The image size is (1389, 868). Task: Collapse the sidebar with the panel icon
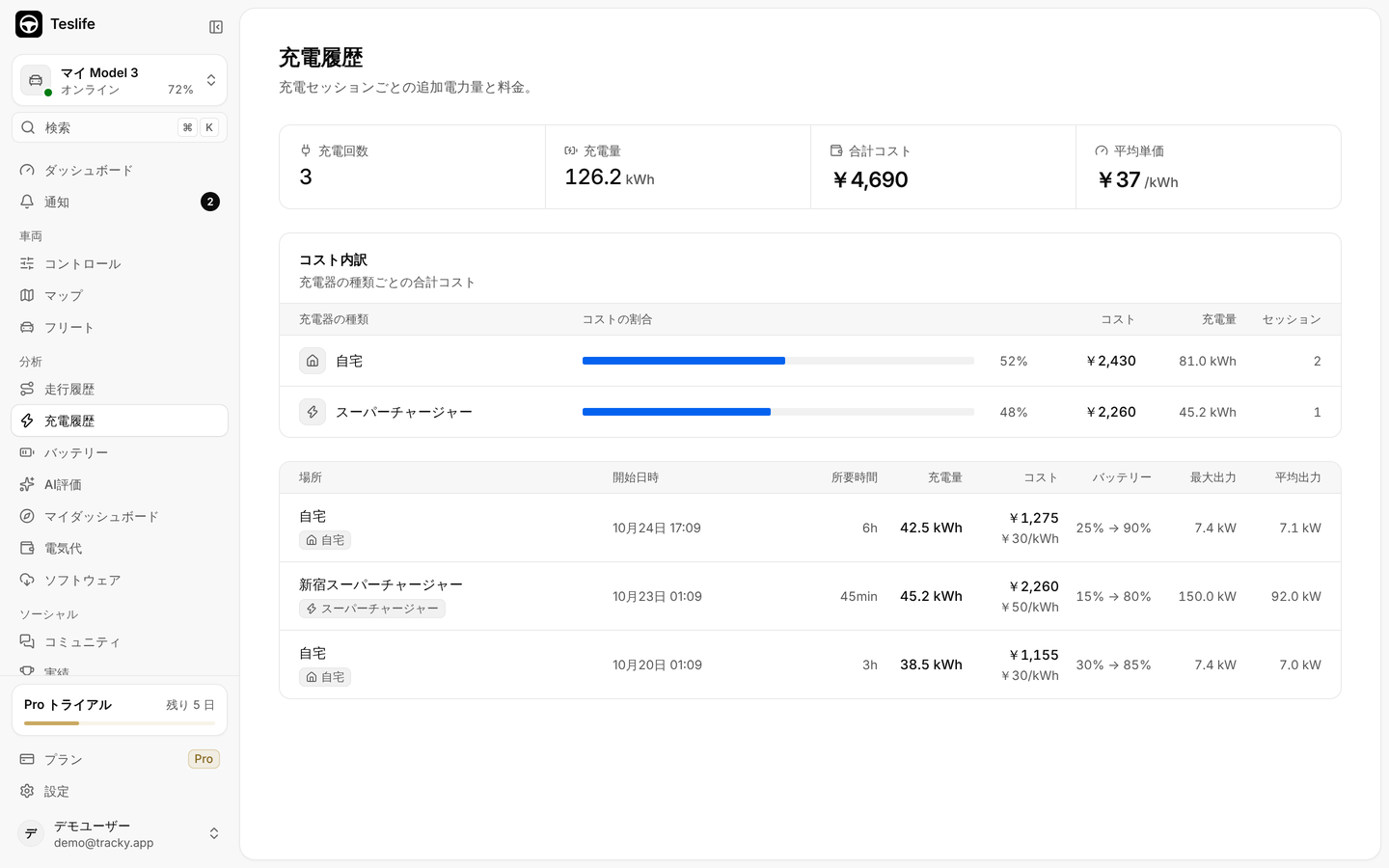(x=216, y=27)
